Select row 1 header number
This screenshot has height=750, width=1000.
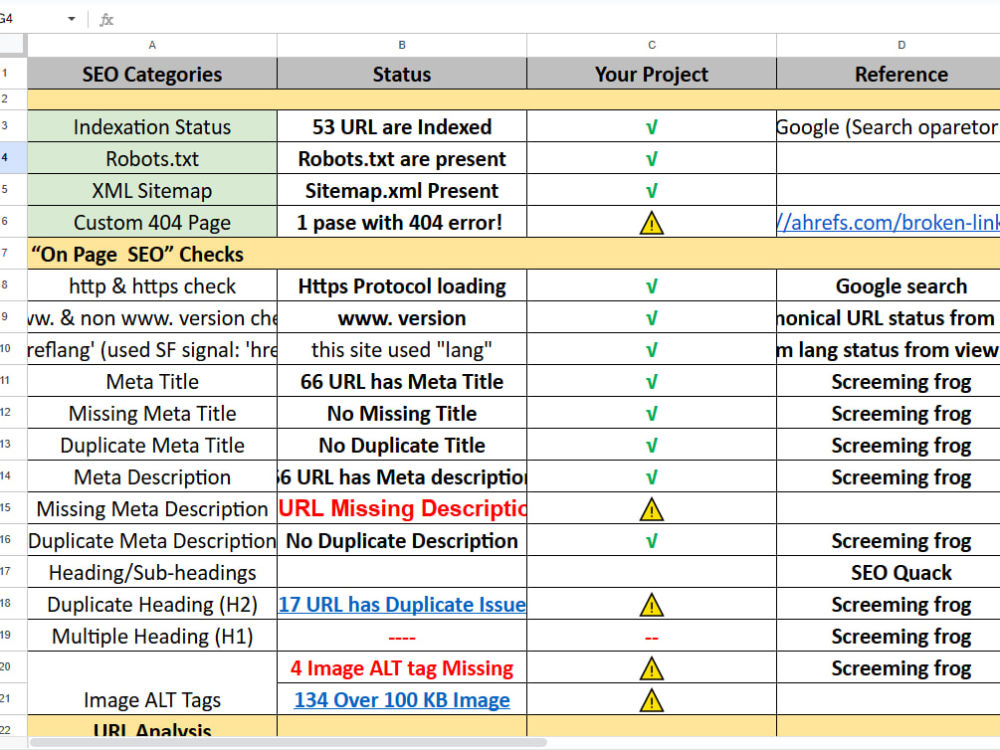(x=13, y=73)
